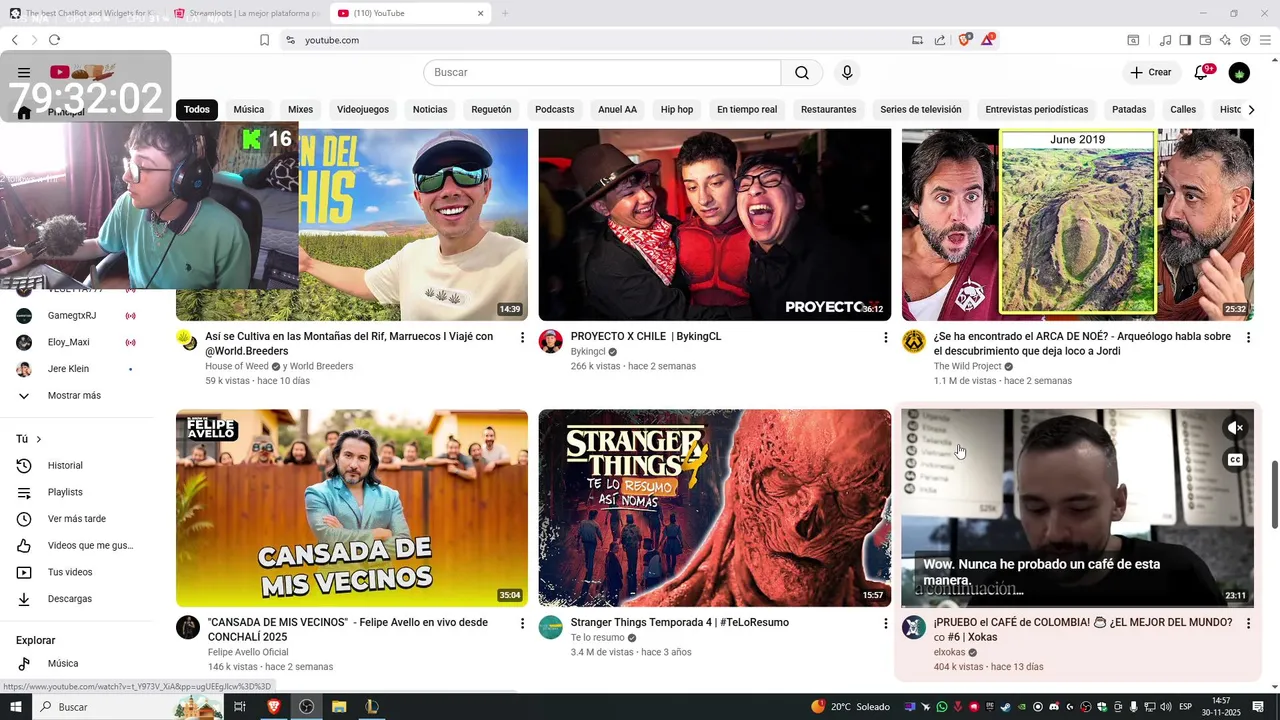Open Brave VPN shield icon
The image size is (1280, 720).
(x=1245, y=40)
